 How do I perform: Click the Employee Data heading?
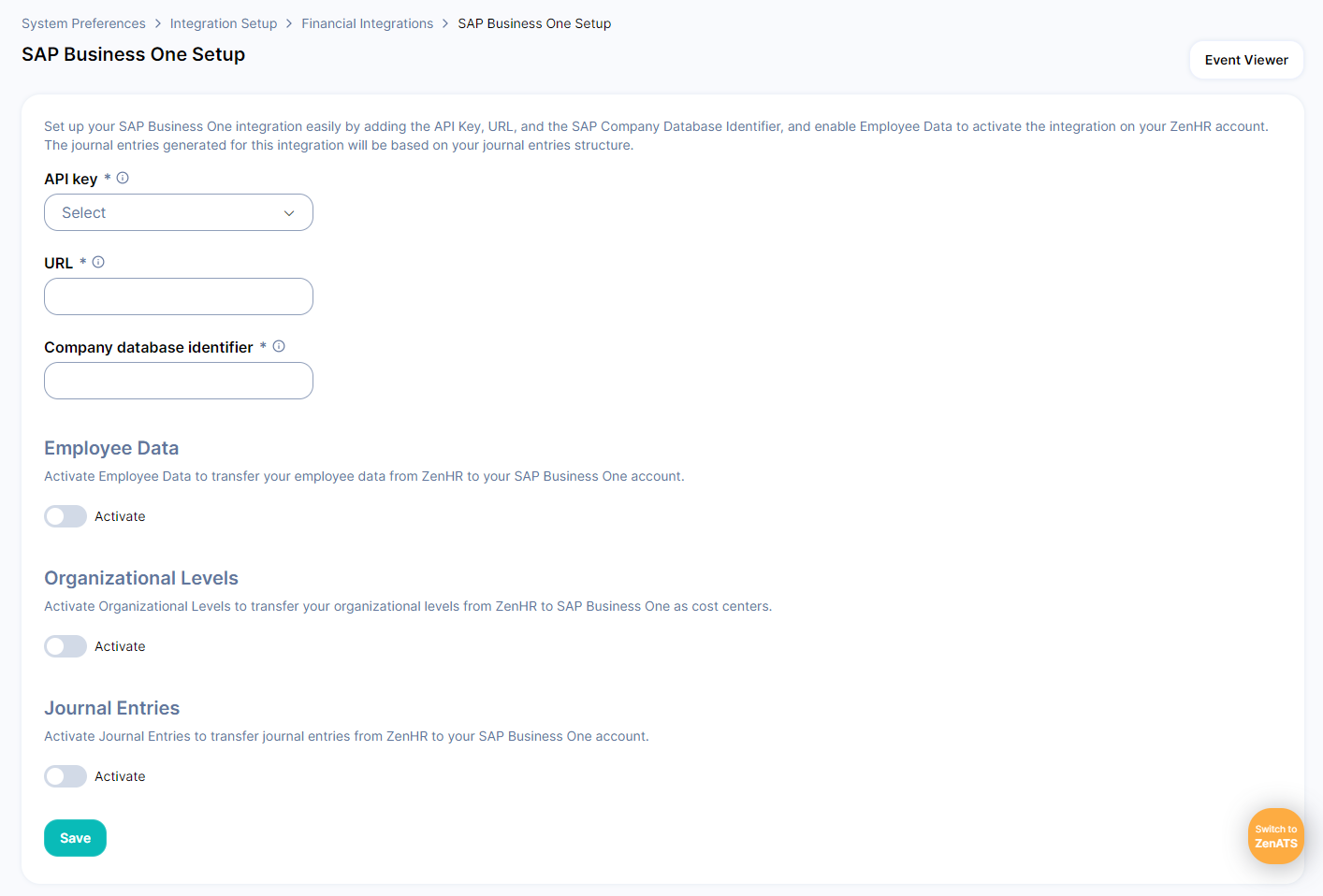pos(111,448)
